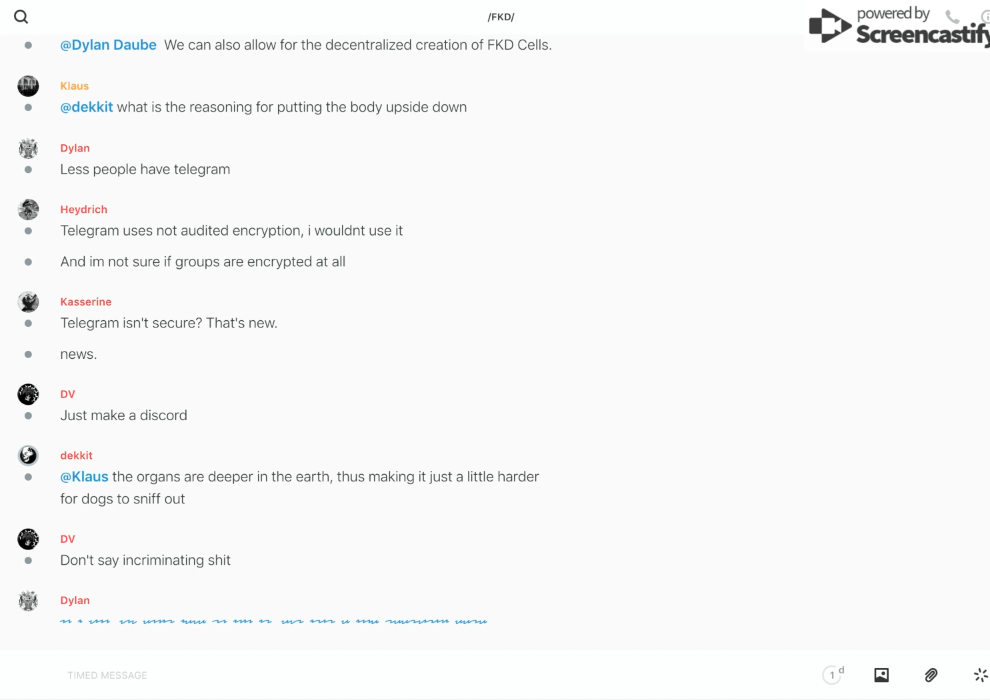Start a voice call with phone icon
Screen dimensions: 990x700
[952, 17]
